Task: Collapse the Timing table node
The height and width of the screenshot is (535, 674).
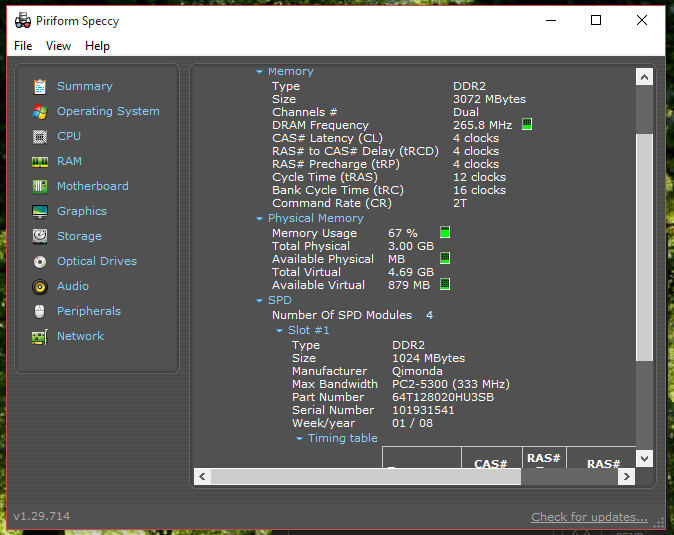Action: click(300, 439)
